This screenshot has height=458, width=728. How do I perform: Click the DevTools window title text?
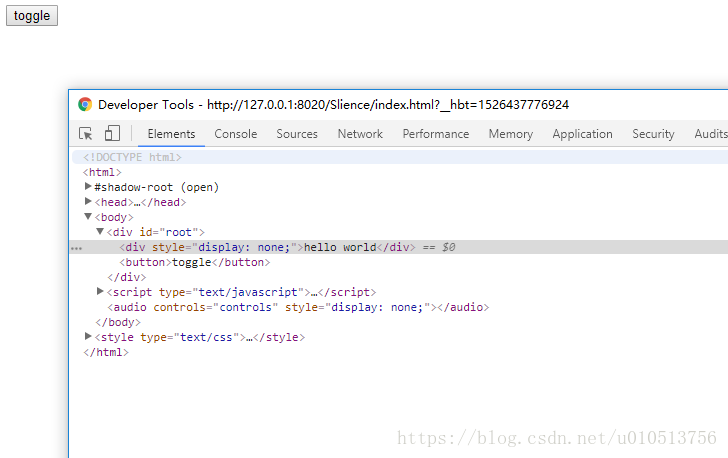(333, 105)
